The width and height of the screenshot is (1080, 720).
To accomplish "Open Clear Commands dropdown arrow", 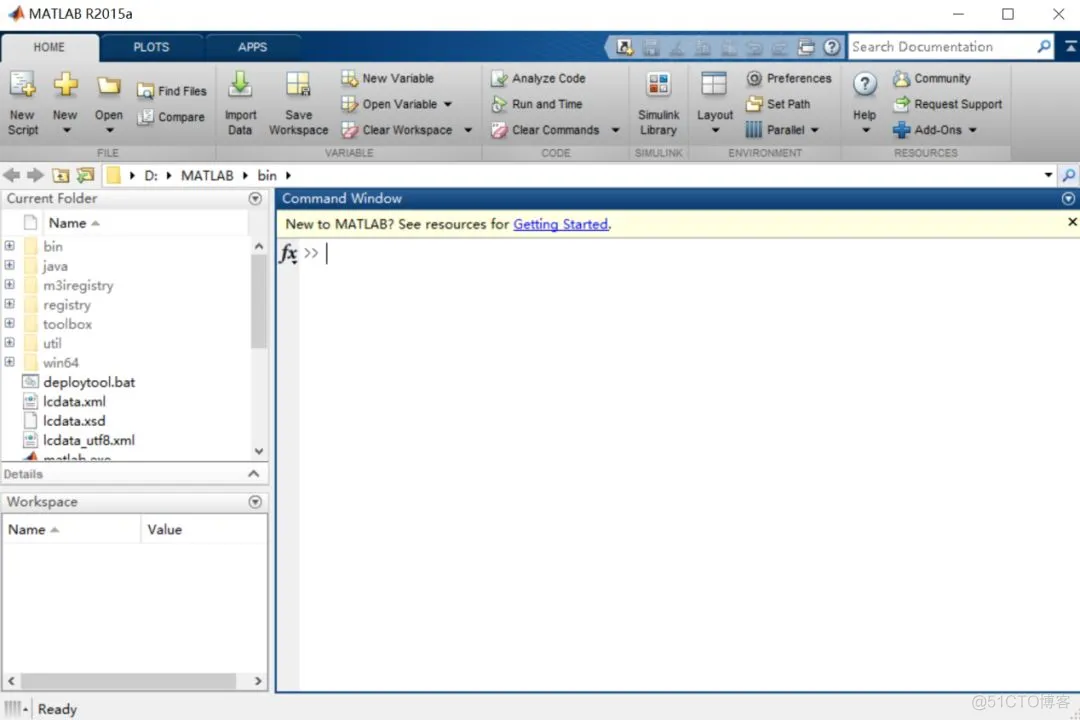I will 616,130.
